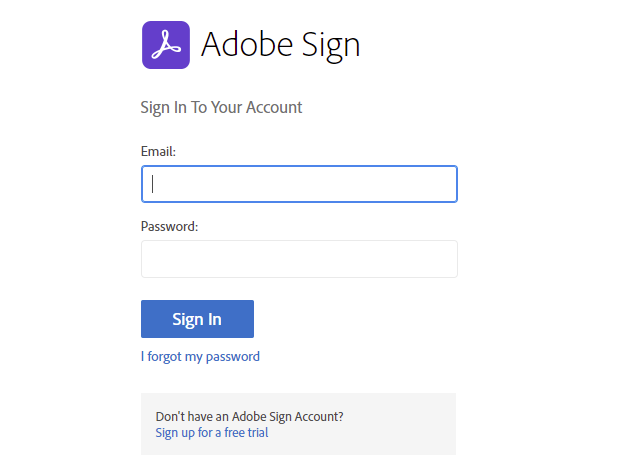Select the empty Password text box

299,259
